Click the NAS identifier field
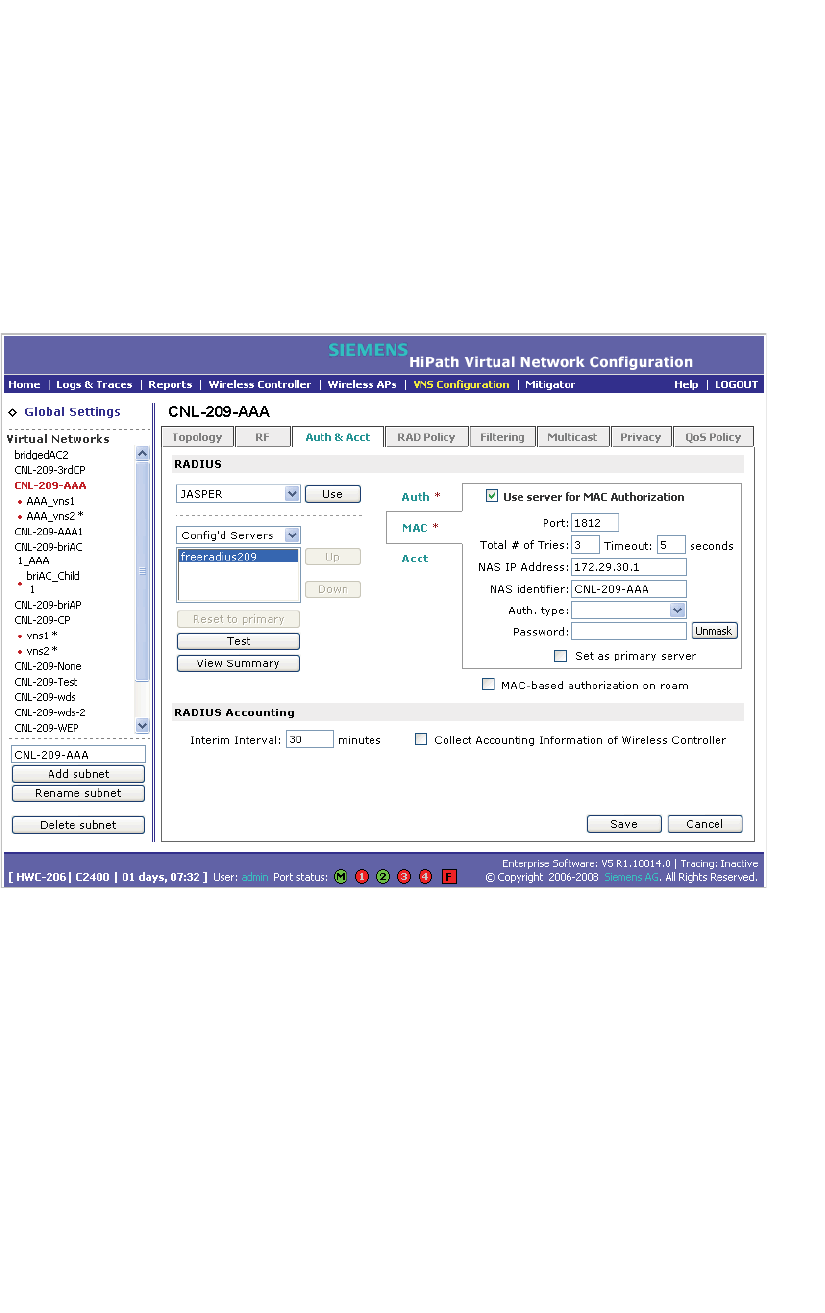The height and width of the screenshot is (1313, 825). point(629,589)
